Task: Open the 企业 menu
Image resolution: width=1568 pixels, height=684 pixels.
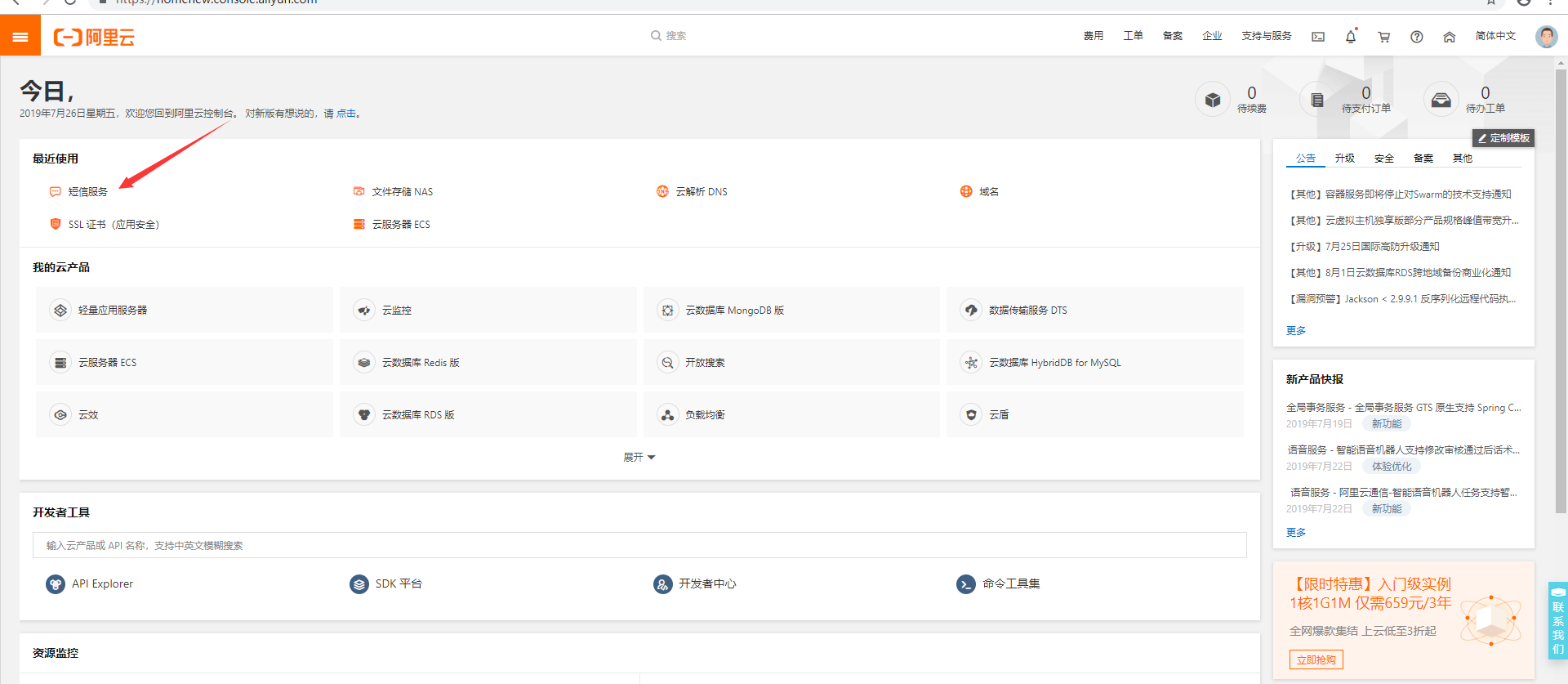Action: pyautogui.click(x=1212, y=36)
